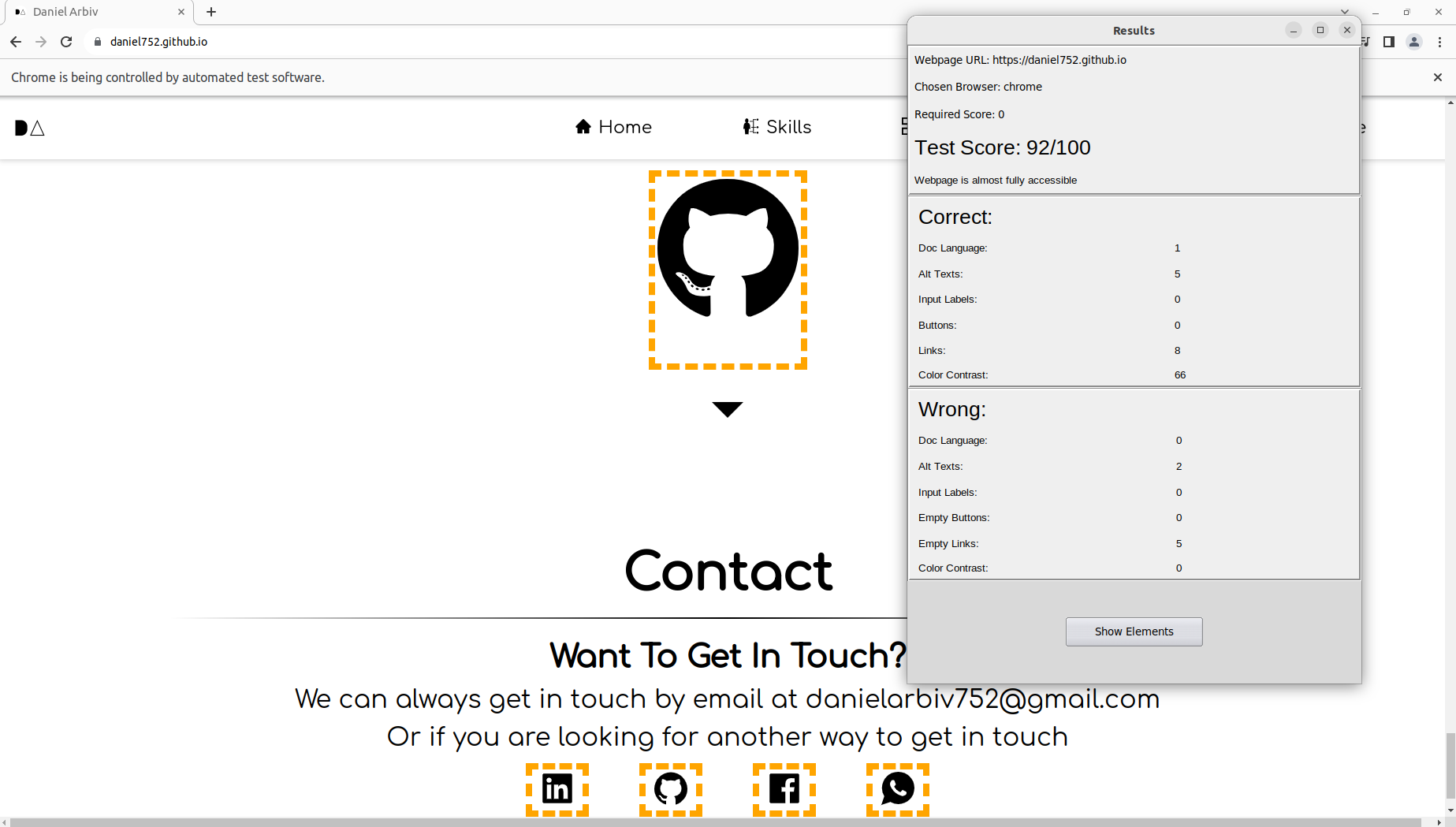
Task: Click 'Input Labels:' label under Wrong
Action: [947, 493]
